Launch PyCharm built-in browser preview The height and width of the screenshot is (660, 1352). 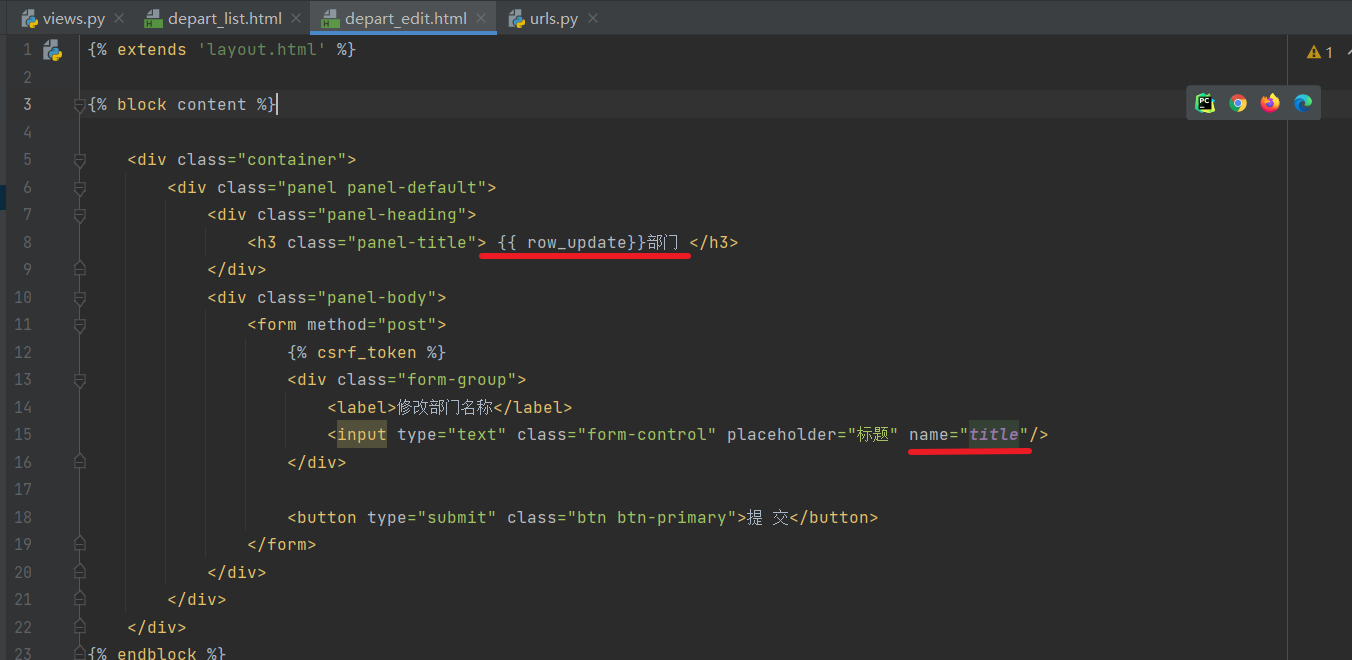click(1205, 102)
